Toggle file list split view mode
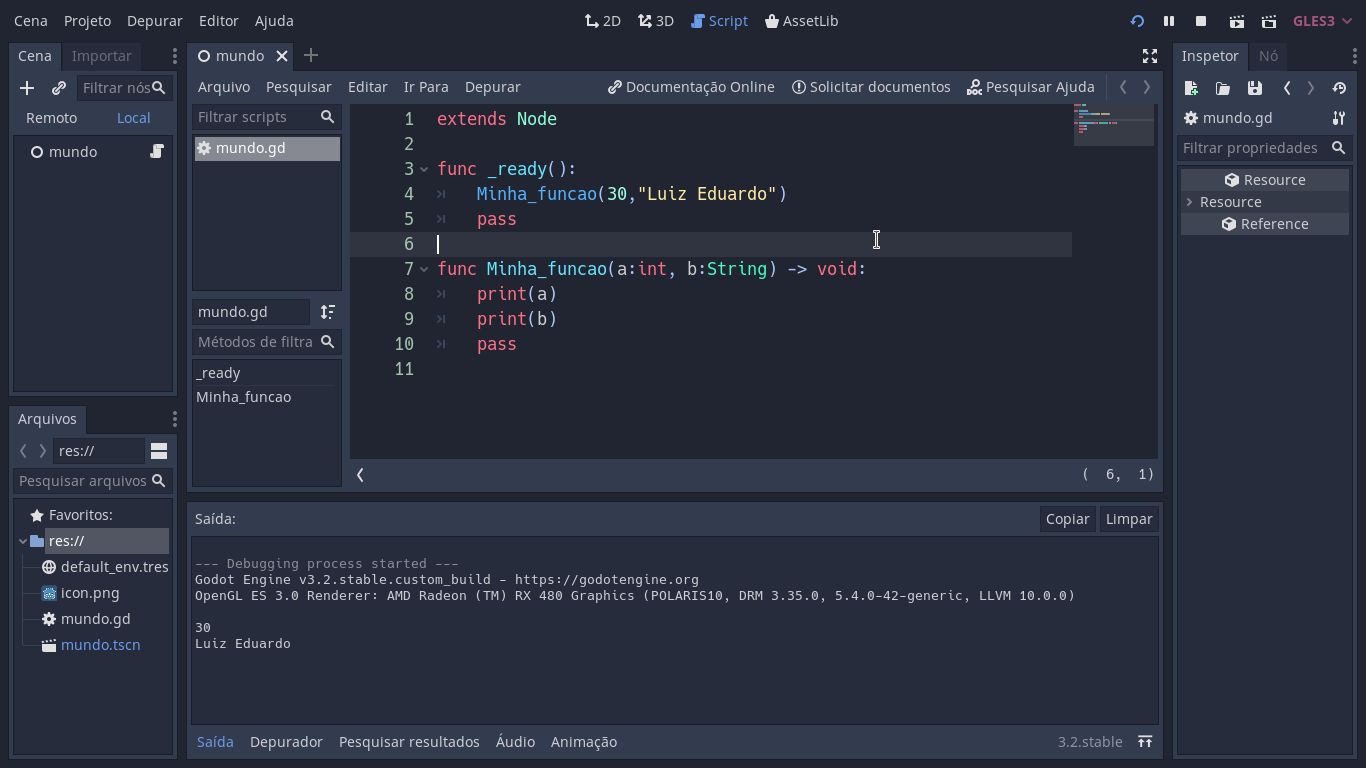1366x768 pixels. click(159, 451)
